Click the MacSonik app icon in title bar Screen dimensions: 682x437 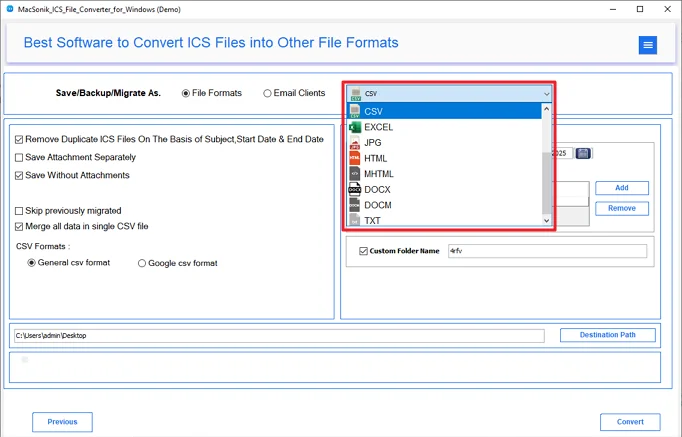[x=10, y=9]
